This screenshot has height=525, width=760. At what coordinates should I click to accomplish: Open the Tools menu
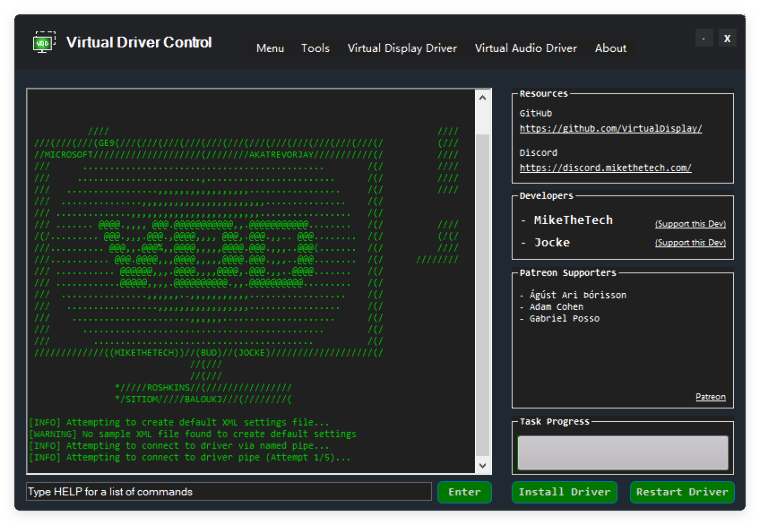tap(315, 48)
